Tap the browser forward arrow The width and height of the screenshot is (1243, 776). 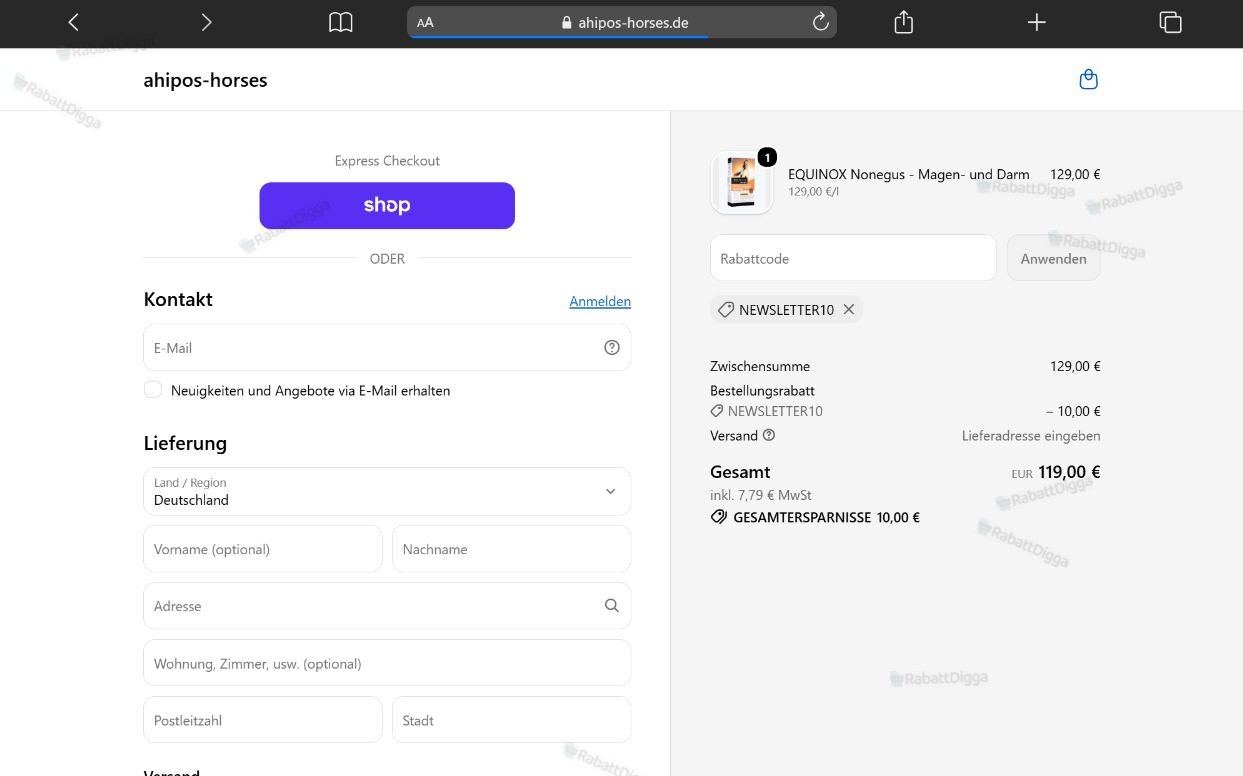coord(206,22)
